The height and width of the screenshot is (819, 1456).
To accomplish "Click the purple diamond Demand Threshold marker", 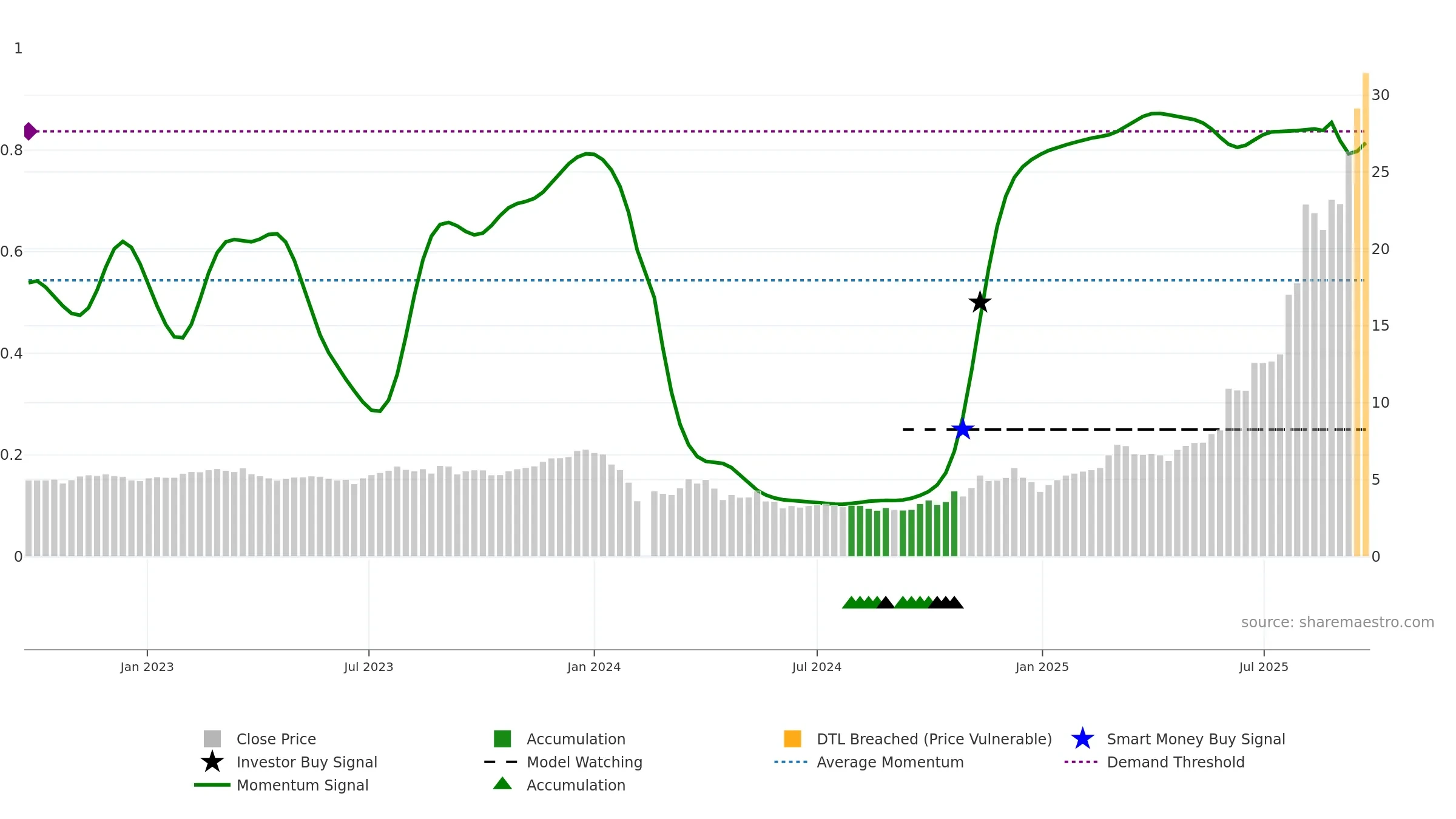I will pyautogui.click(x=30, y=131).
